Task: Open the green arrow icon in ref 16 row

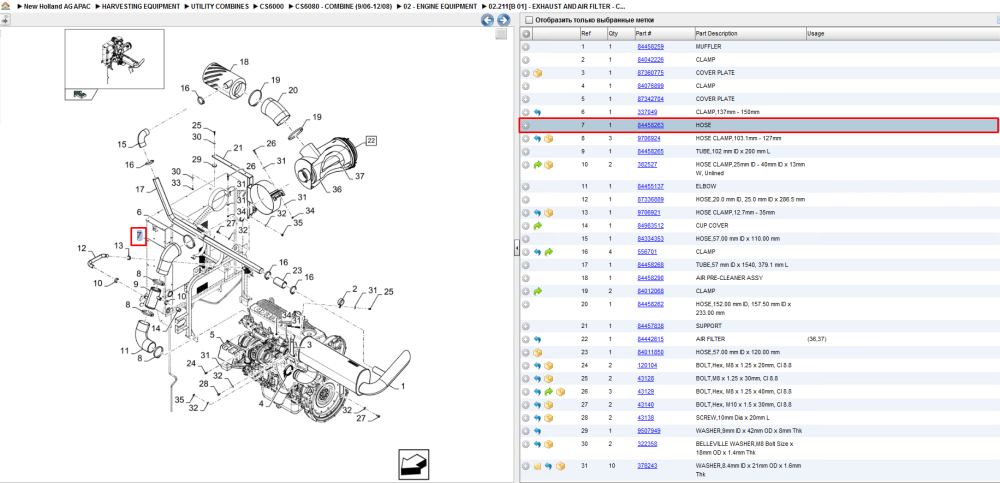Action: click(548, 252)
